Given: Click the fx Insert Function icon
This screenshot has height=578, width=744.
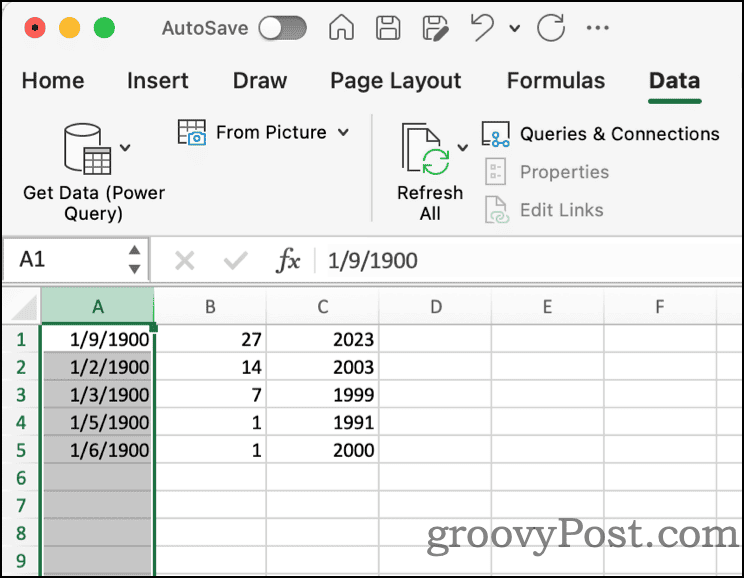Looking at the screenshot, I should 288,261.
